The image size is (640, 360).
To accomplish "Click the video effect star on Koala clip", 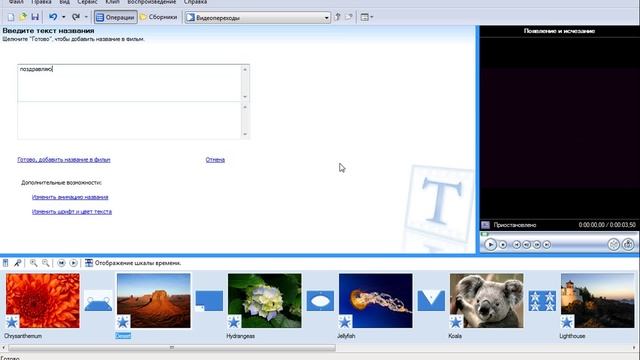I will click(x=456, y=322).
